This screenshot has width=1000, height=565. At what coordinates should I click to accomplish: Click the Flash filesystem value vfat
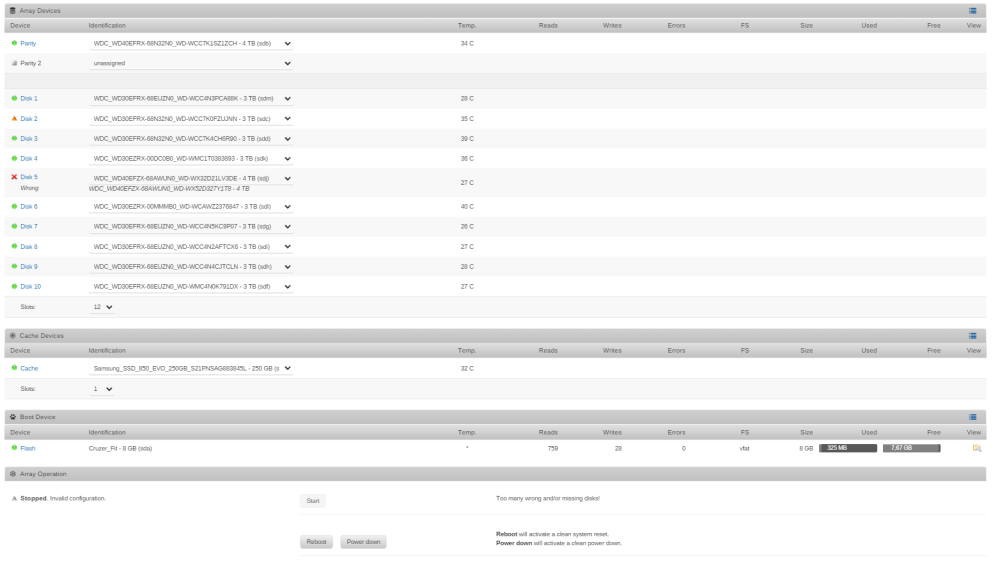pyautogui.click(x=744, y=448)
